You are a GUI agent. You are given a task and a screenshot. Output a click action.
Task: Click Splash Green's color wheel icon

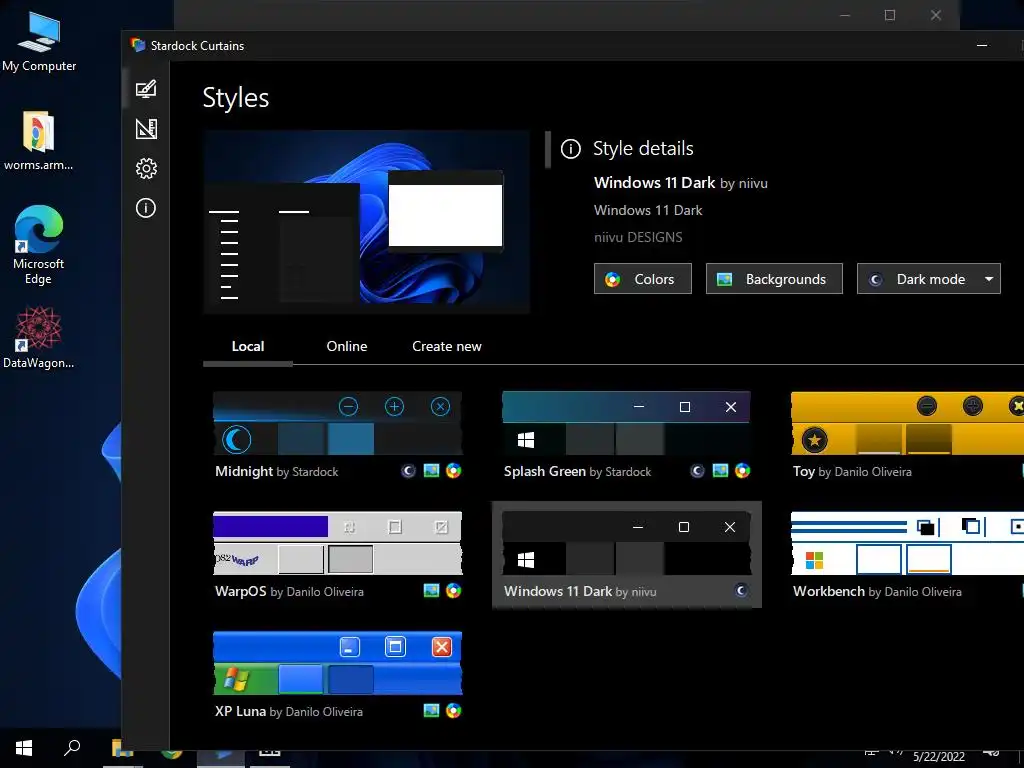tap(743, 471)
